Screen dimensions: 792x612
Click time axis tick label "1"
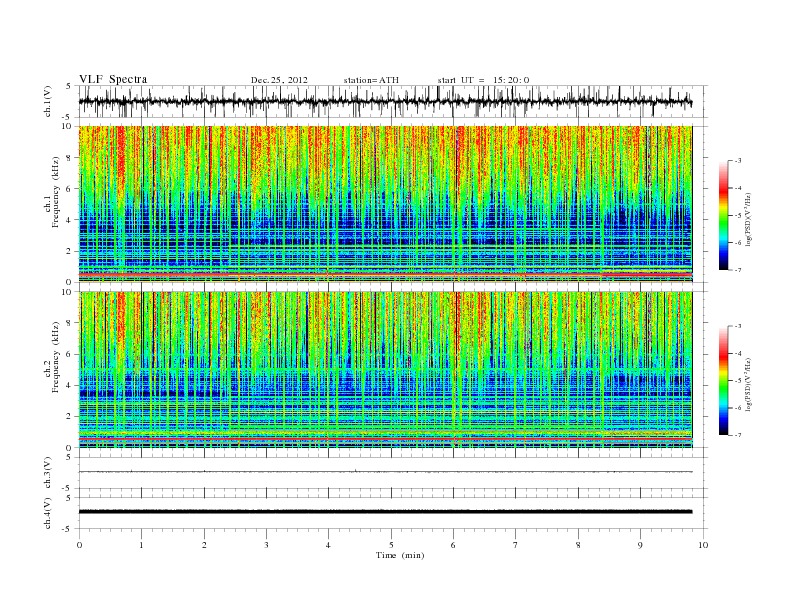141,545
